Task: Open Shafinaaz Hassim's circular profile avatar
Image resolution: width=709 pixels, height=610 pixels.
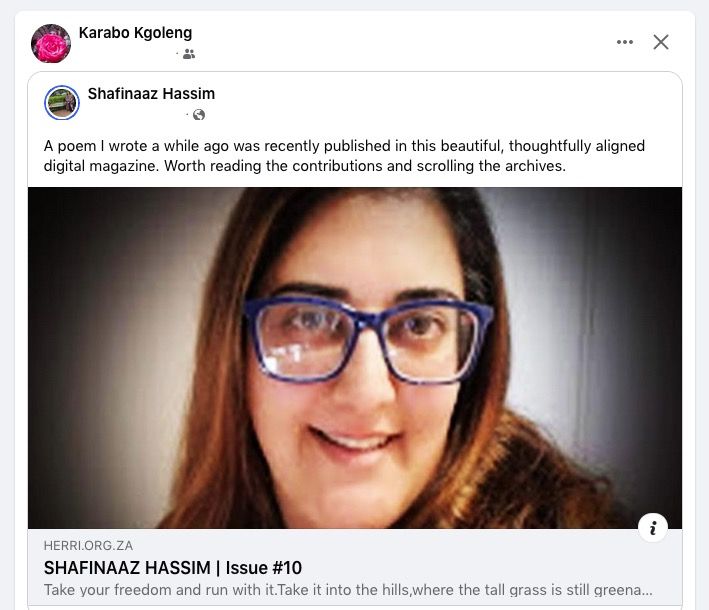Action: [x=62, y=103]
